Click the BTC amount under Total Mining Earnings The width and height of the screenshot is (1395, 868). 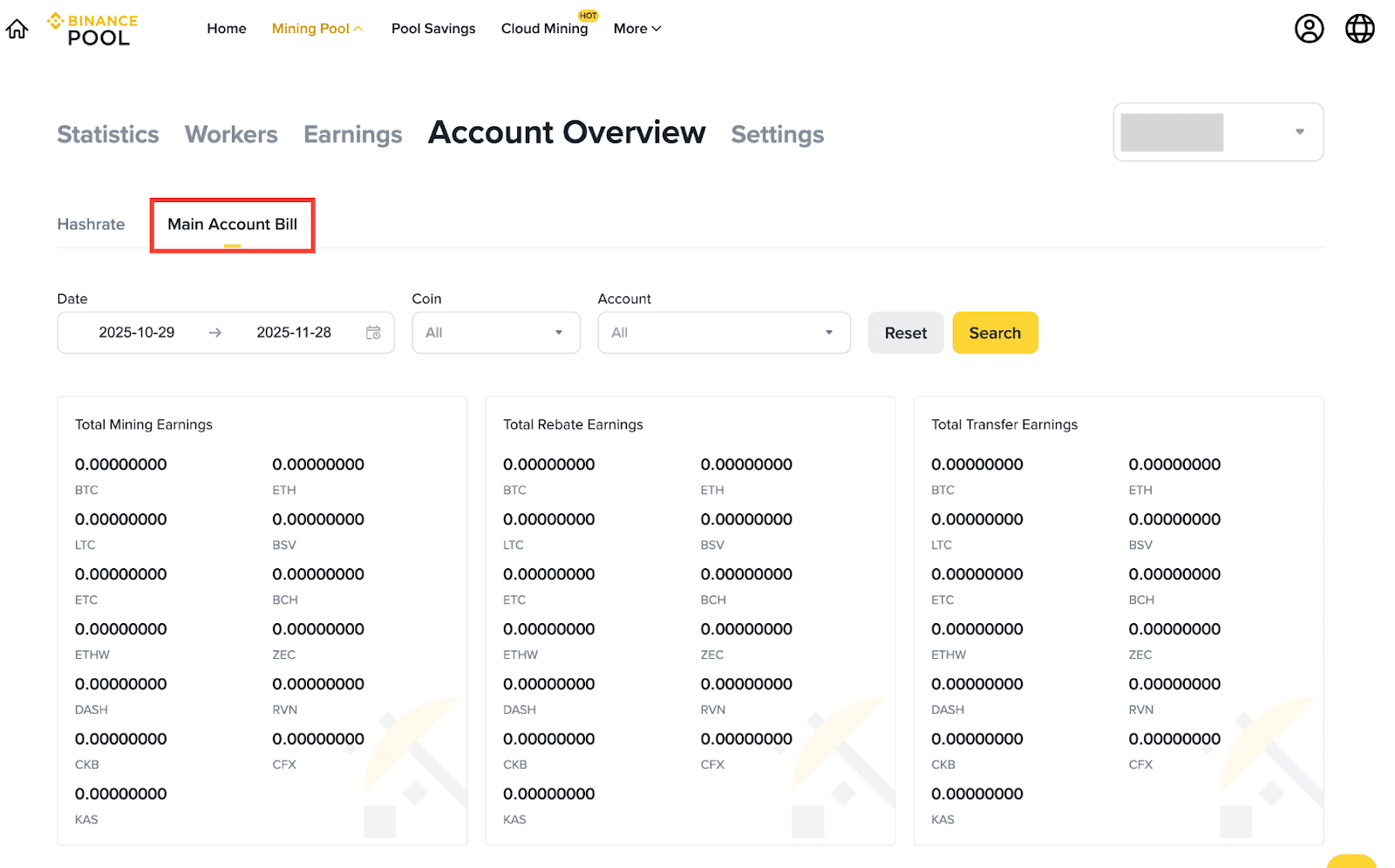[121, 465]
